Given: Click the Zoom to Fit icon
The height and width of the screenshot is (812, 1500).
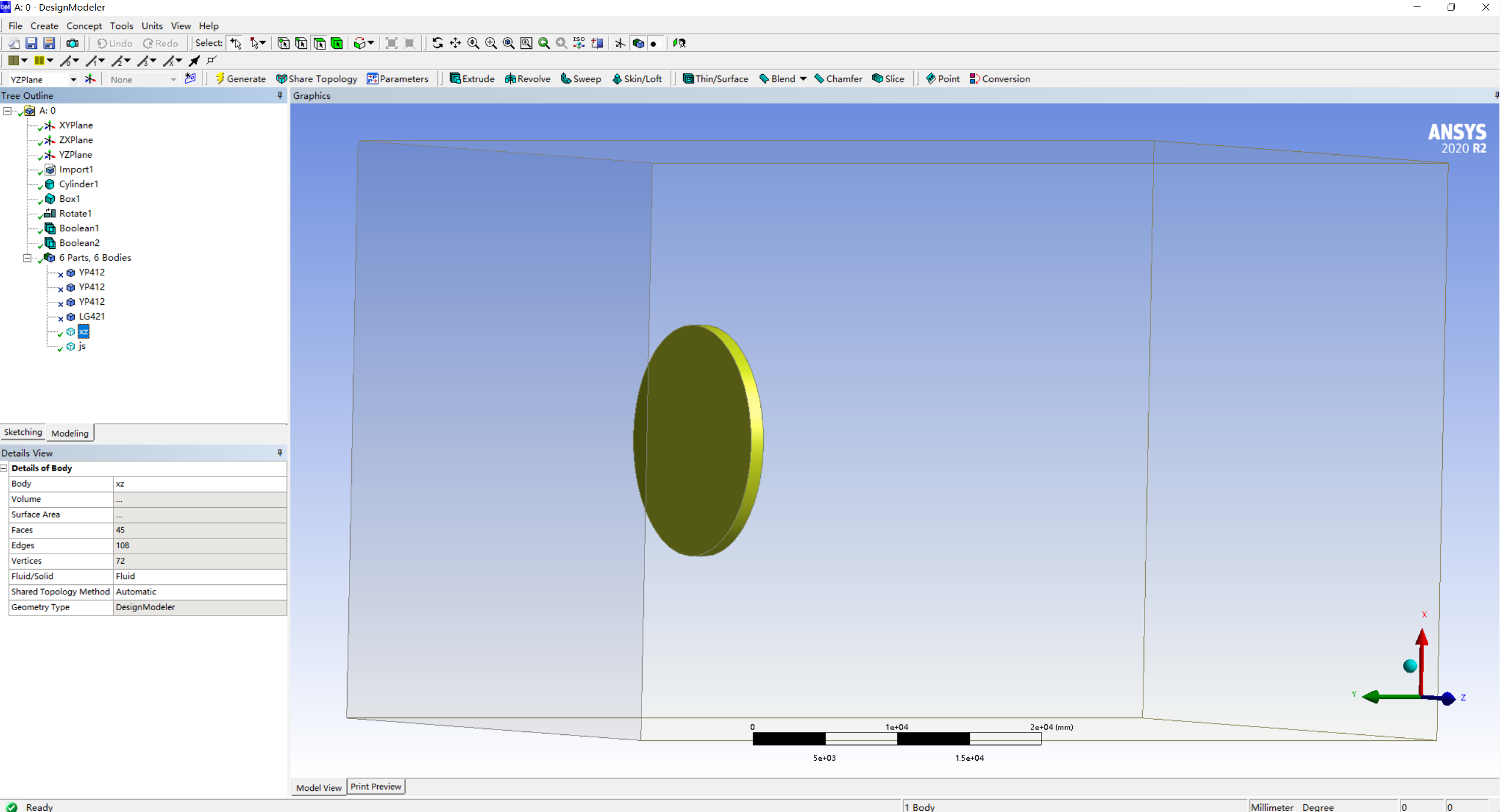Looking at the screenshot, I should coord(508,43).
